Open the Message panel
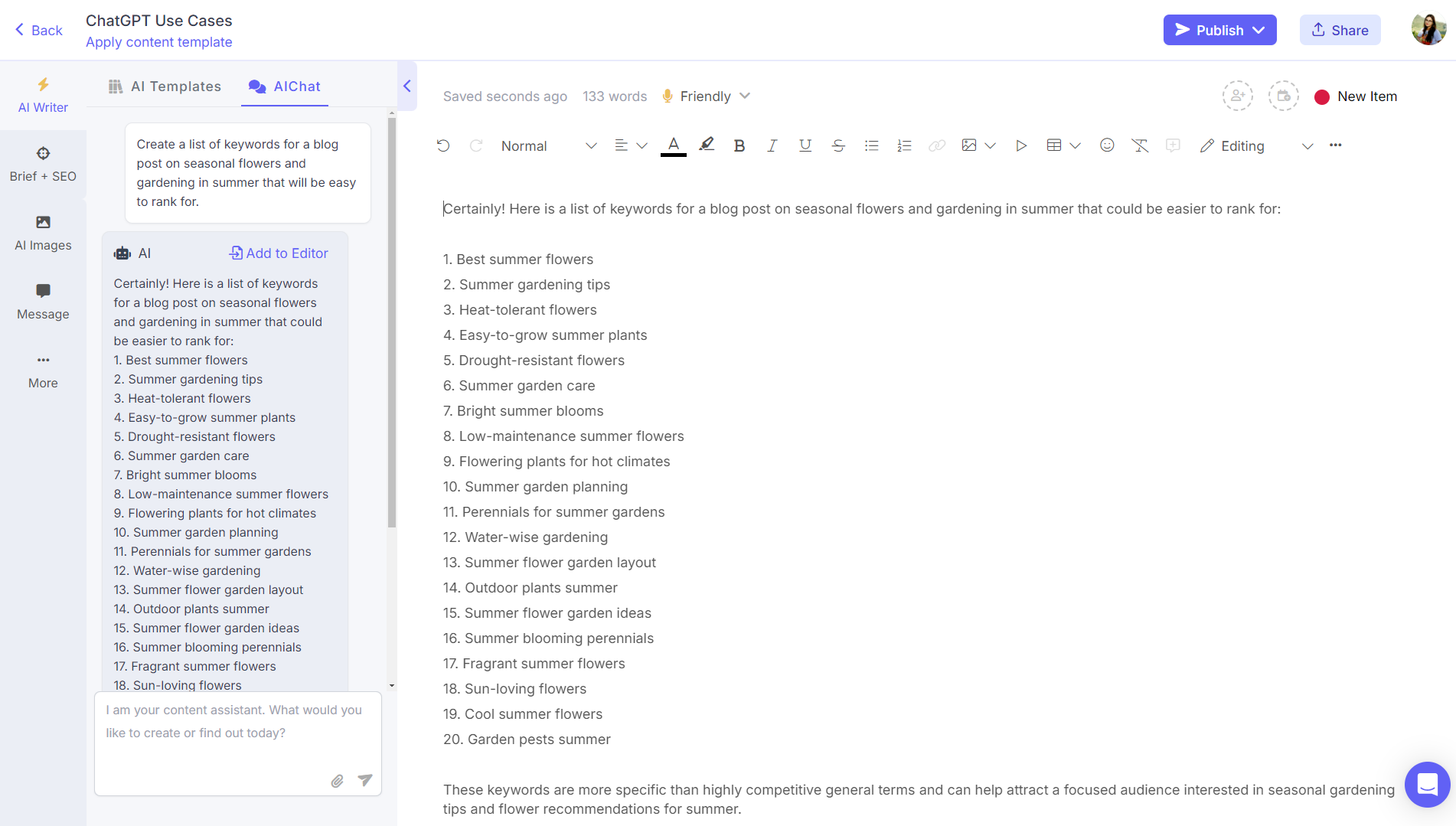Screen dimensions: 1456x826 tap(43, 301)
